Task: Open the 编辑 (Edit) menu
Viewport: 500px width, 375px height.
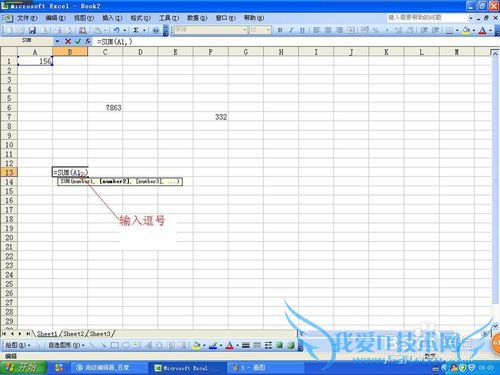Action: (56, 18)
